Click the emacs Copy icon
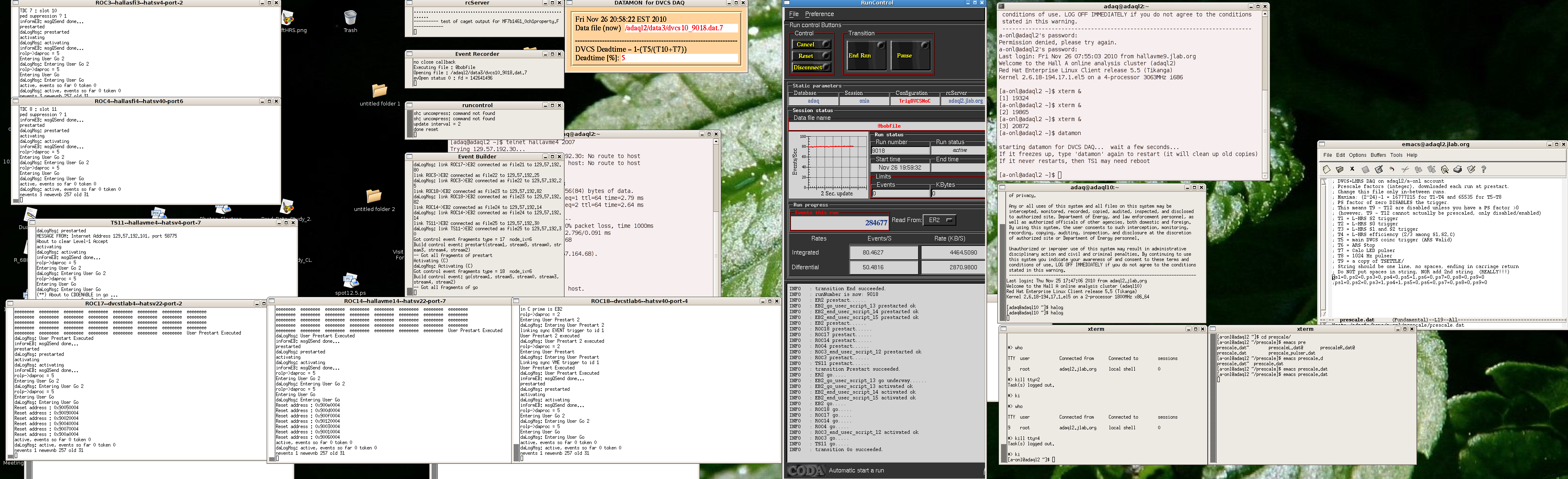This screenshot has width=1568, height=479. [1418, 169]
